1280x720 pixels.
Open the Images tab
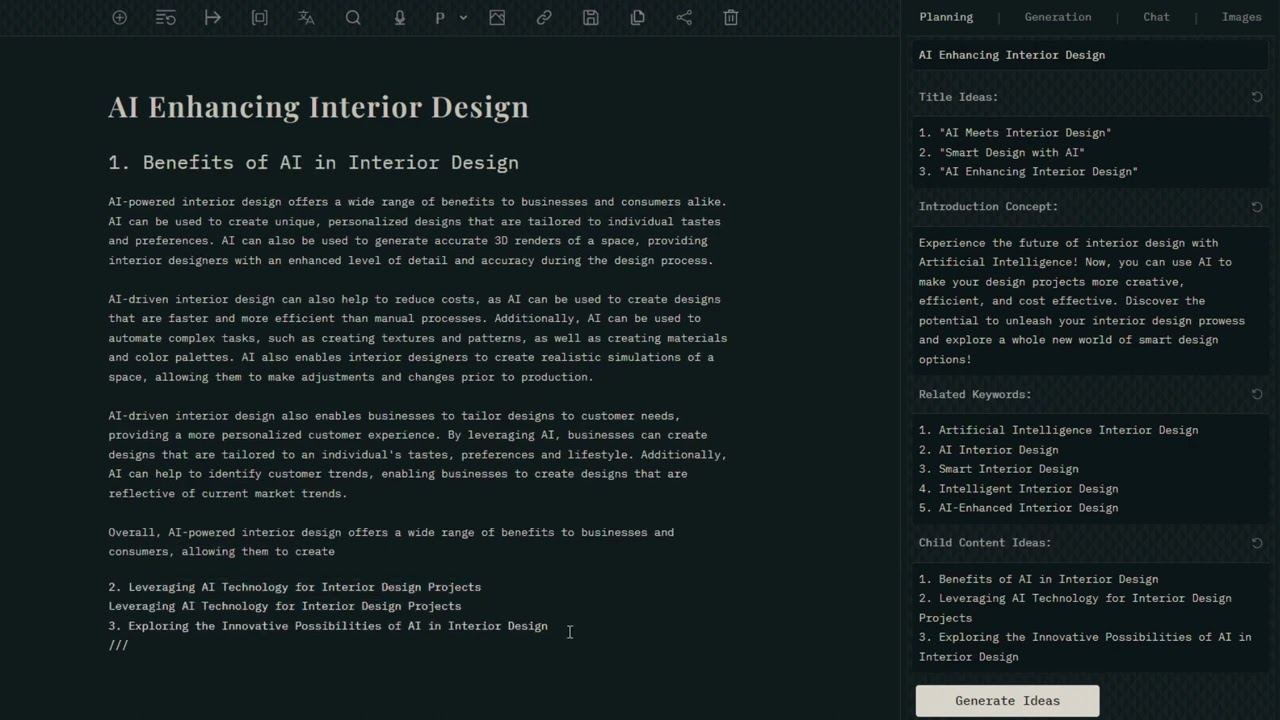[1241, 17]
